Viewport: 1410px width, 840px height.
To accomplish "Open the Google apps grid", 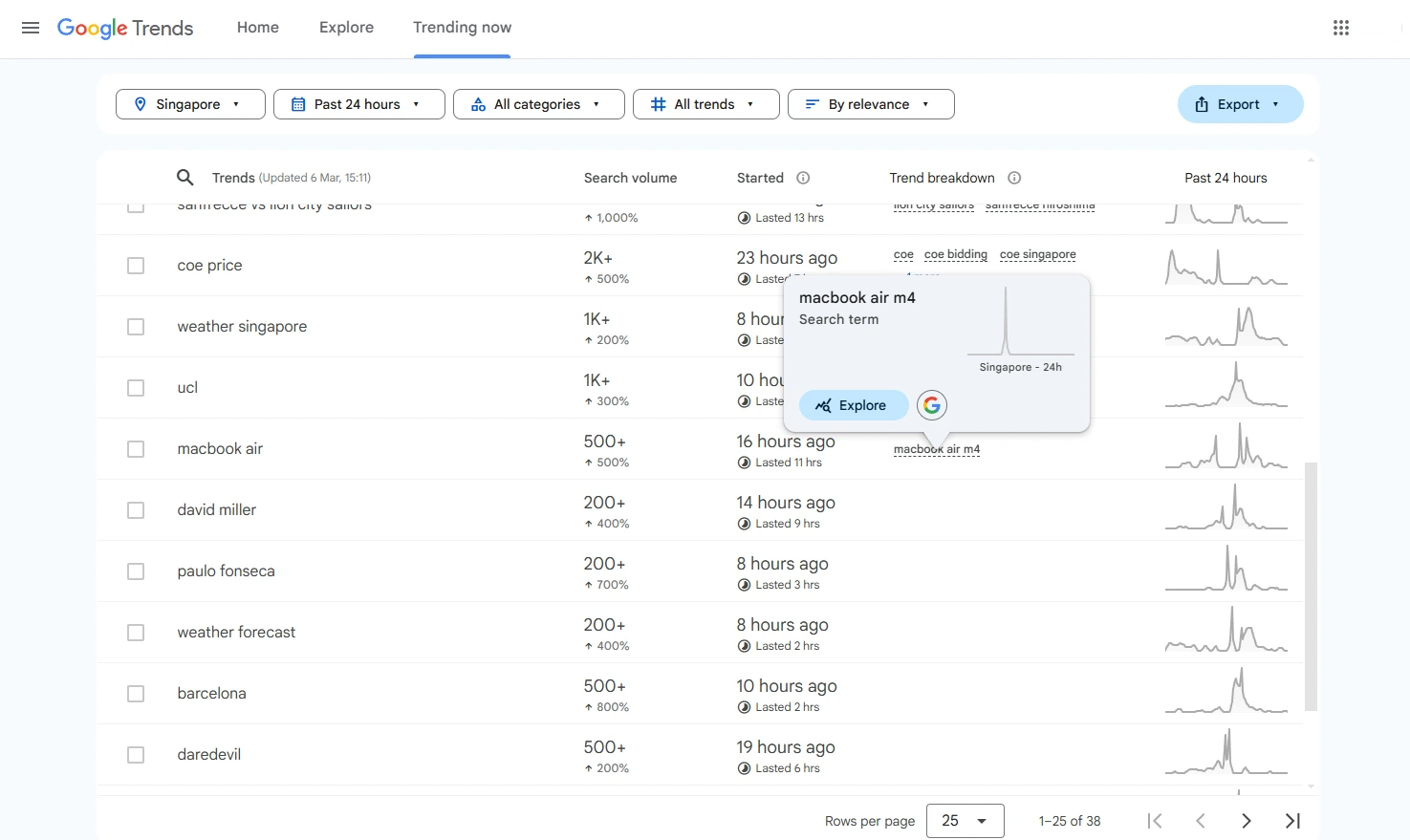I will [1341, 28].
